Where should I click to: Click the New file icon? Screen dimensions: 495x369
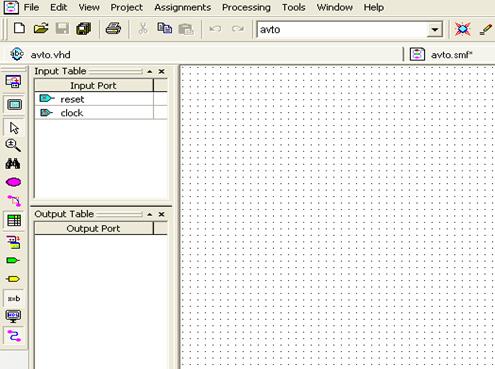[19, 29]
